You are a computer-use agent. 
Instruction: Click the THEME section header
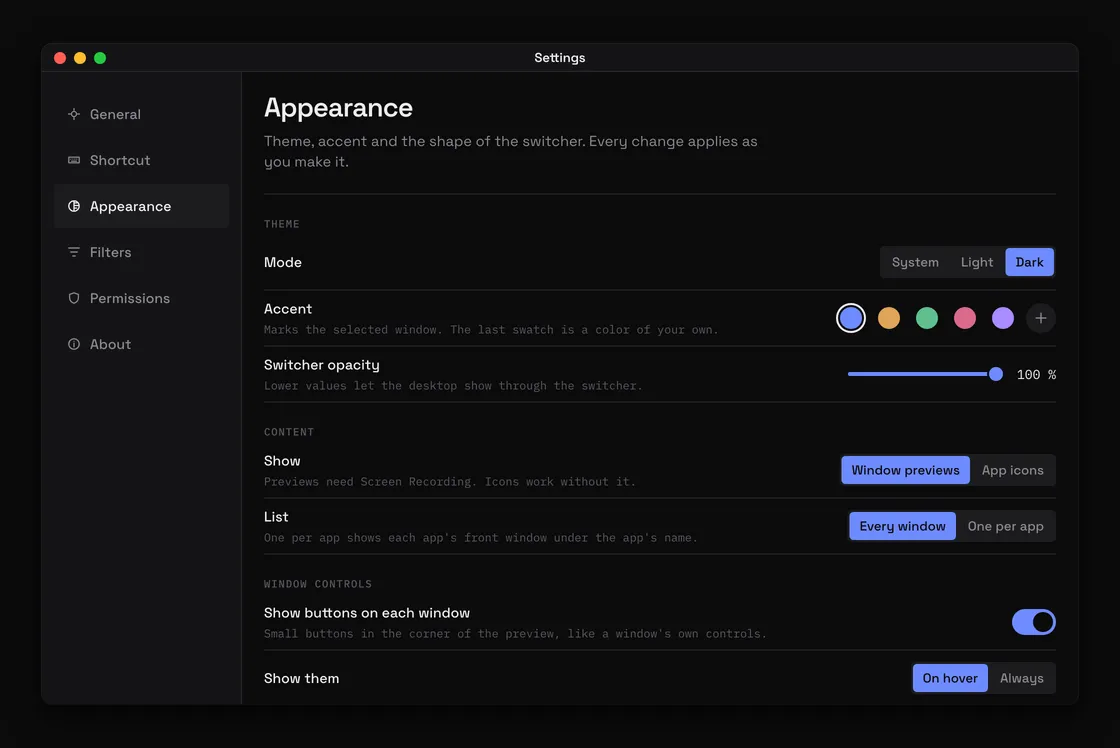click(281, 224)
